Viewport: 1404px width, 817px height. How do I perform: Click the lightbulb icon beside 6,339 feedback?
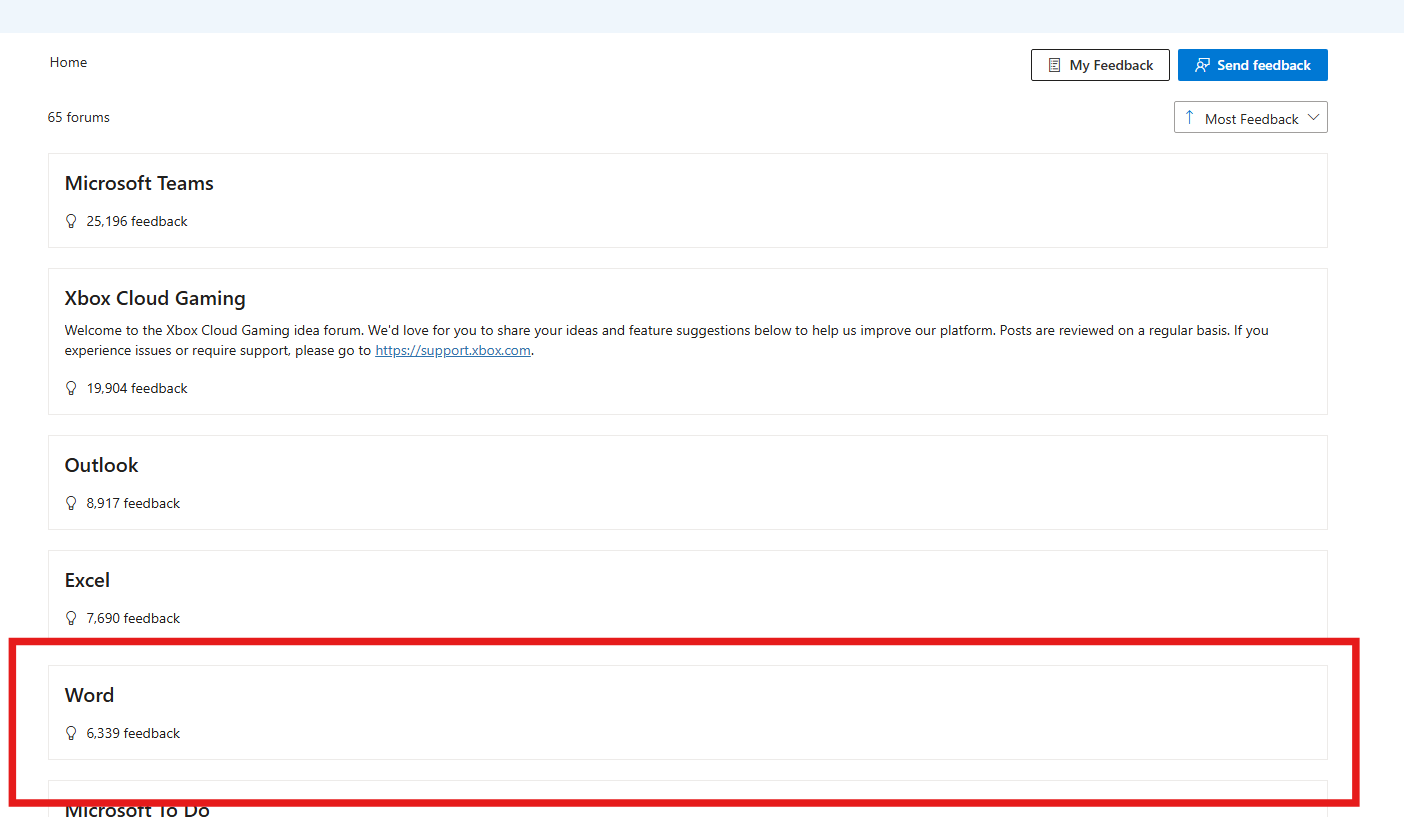tap(71, 733)
